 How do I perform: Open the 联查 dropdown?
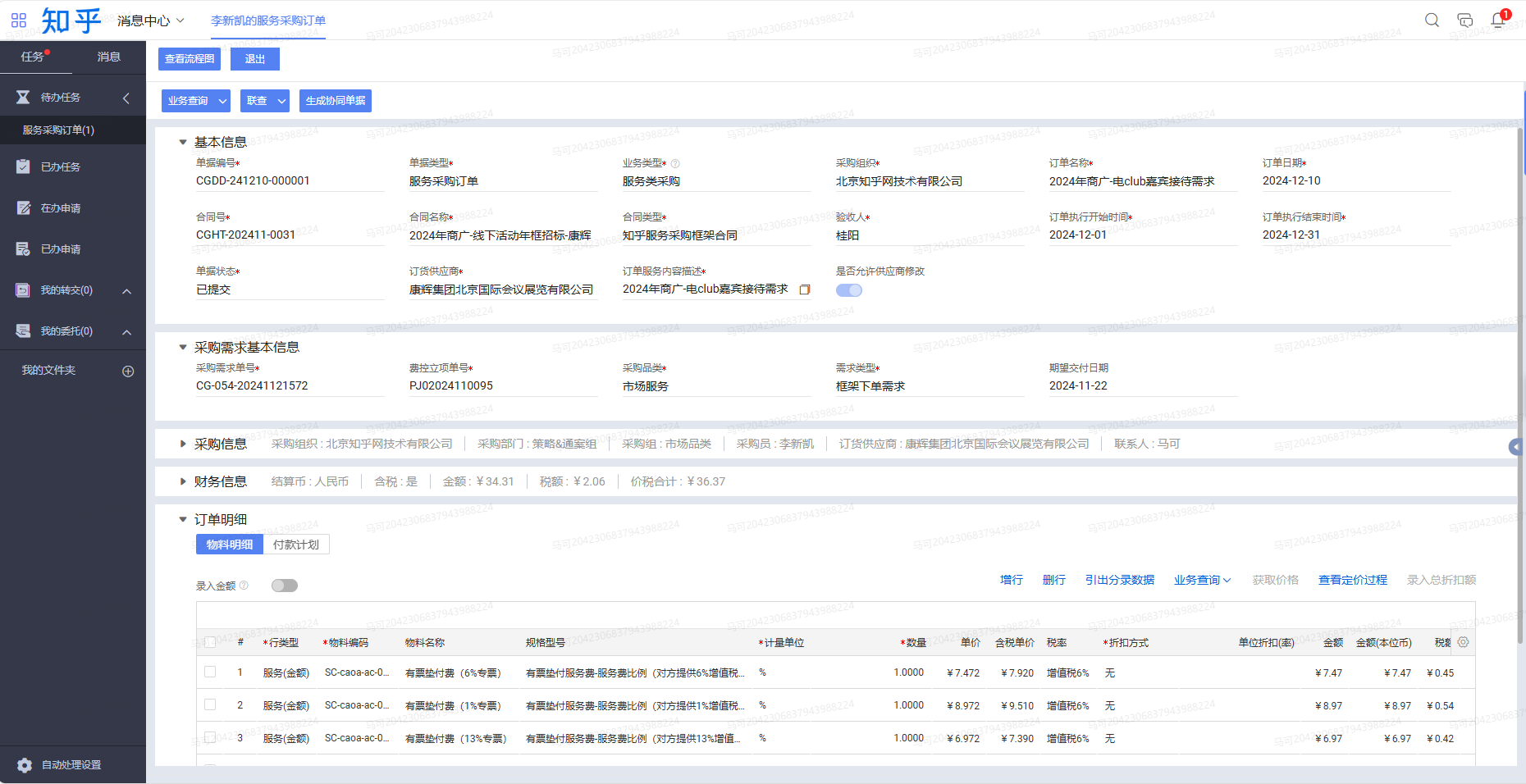point(265,101)
